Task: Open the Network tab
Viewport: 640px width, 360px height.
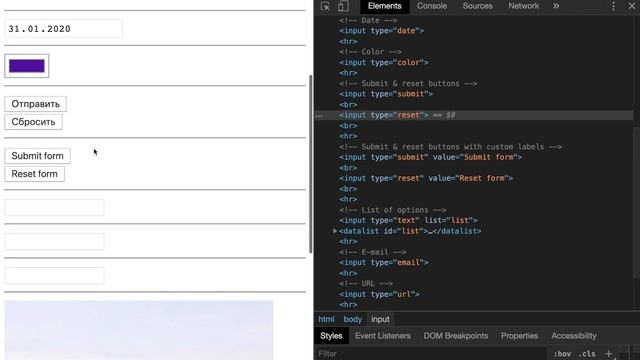Action: (523, 6)
